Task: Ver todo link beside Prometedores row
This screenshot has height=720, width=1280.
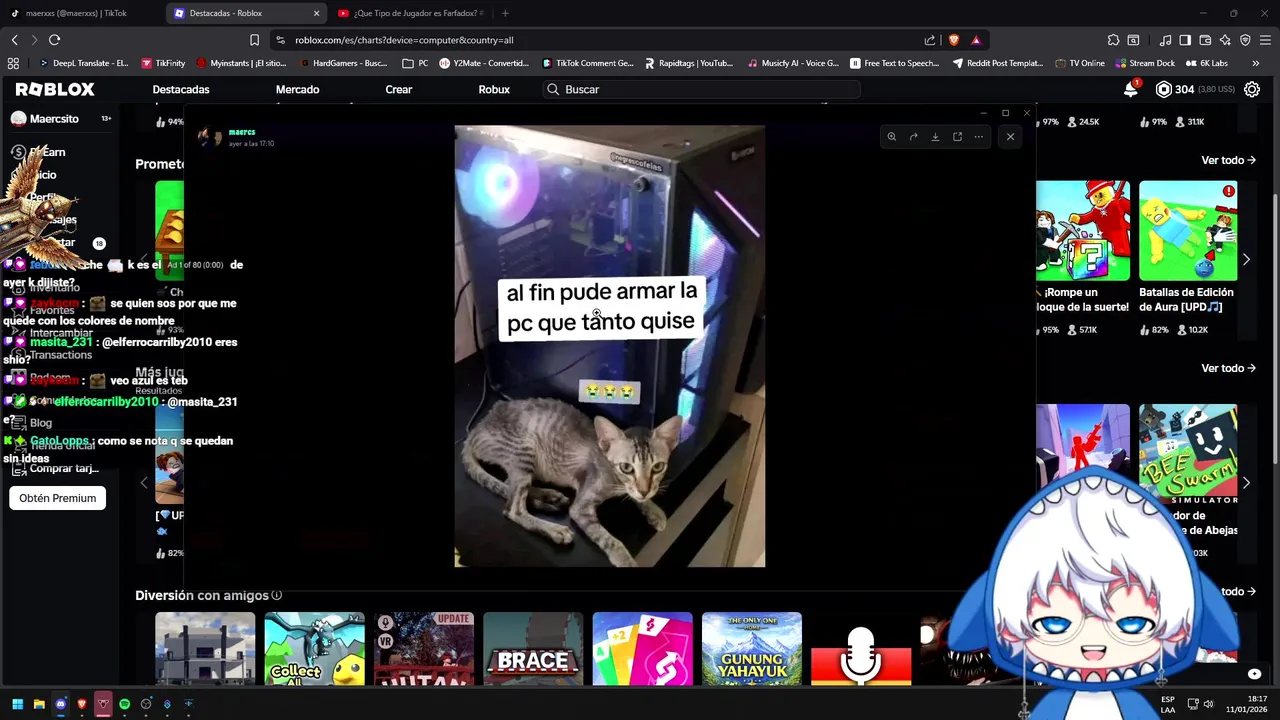Action: click(x=1228, y=160)
